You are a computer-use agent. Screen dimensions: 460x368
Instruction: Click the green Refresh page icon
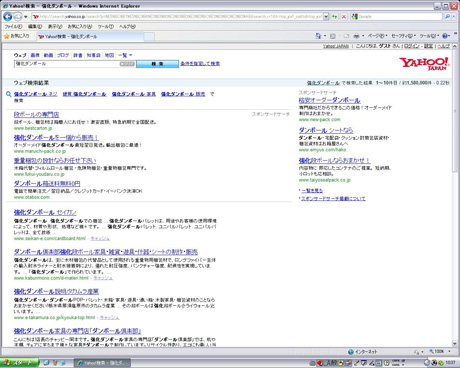pos(335,16)
